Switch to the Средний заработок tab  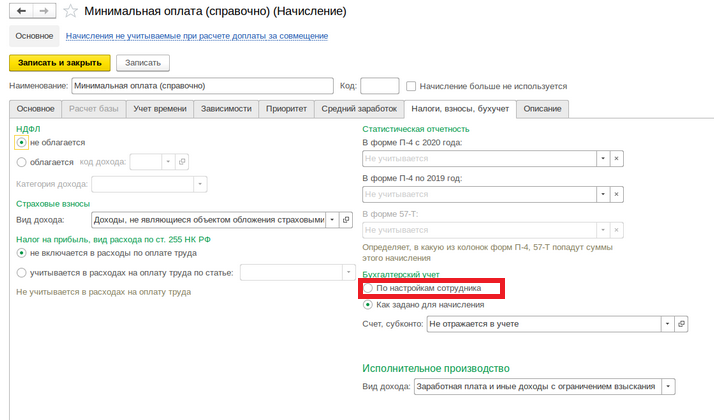[x=359, y=109]
